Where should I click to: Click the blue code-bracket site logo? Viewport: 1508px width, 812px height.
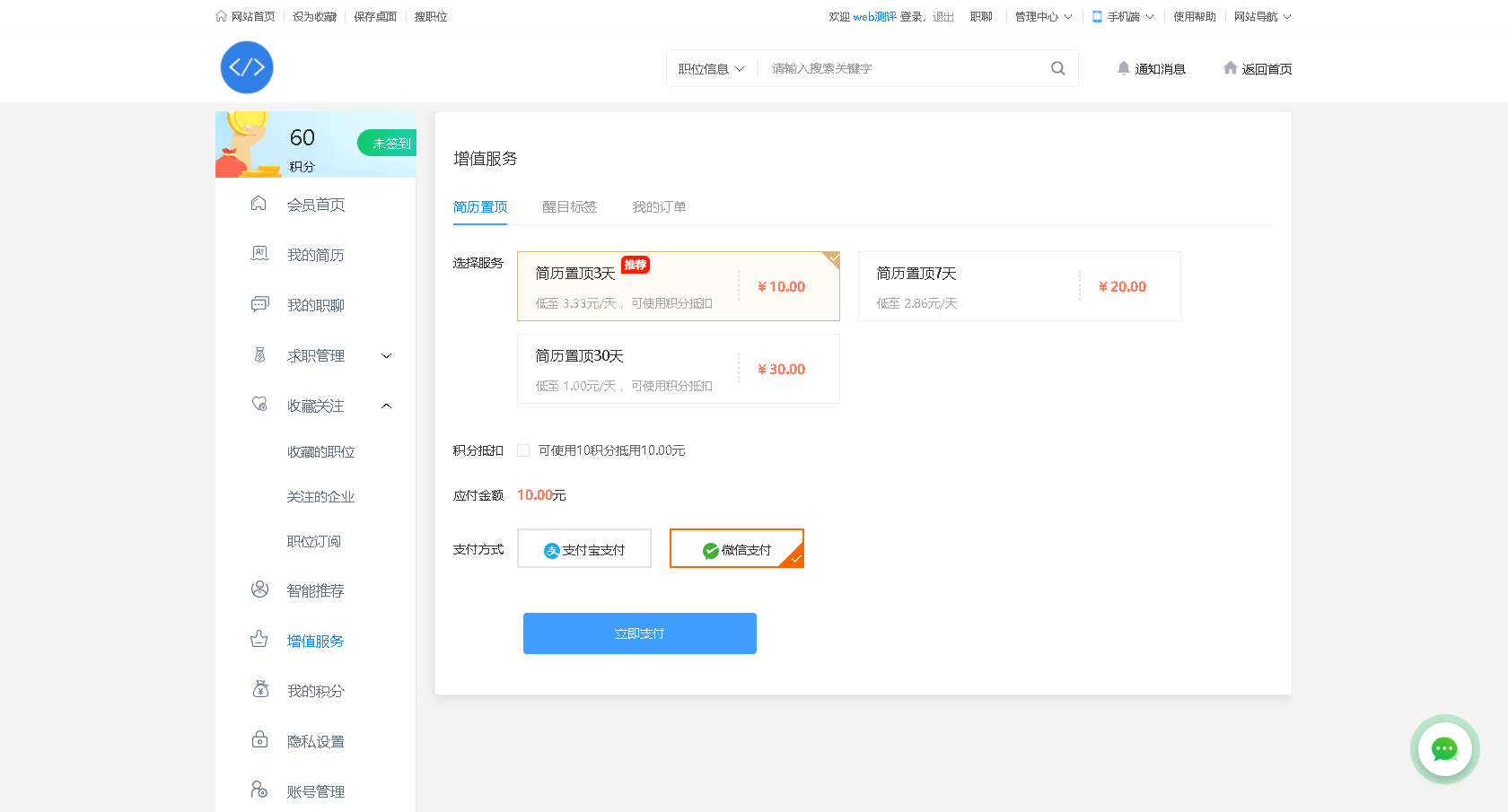[x=247, y=67]
